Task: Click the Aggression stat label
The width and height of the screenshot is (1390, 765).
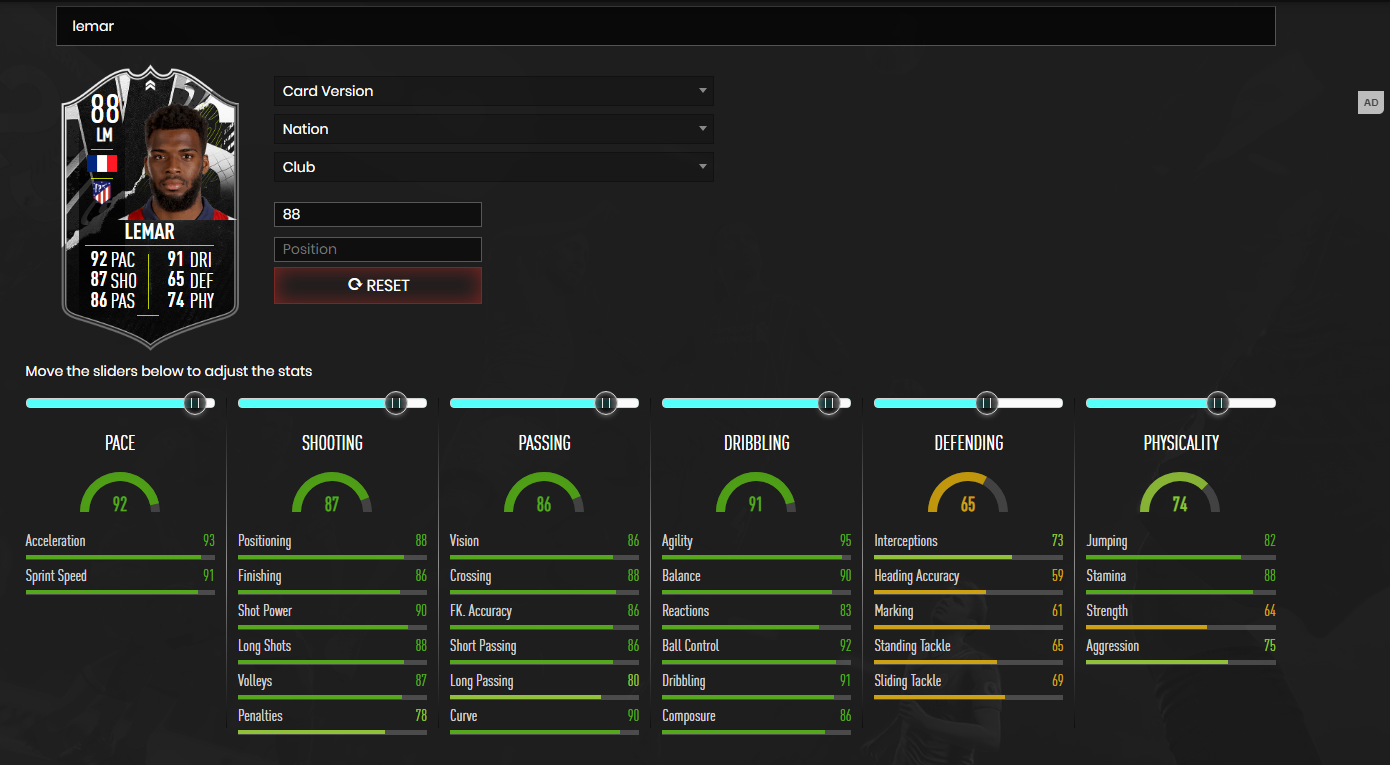Action: click(1113, 646)
